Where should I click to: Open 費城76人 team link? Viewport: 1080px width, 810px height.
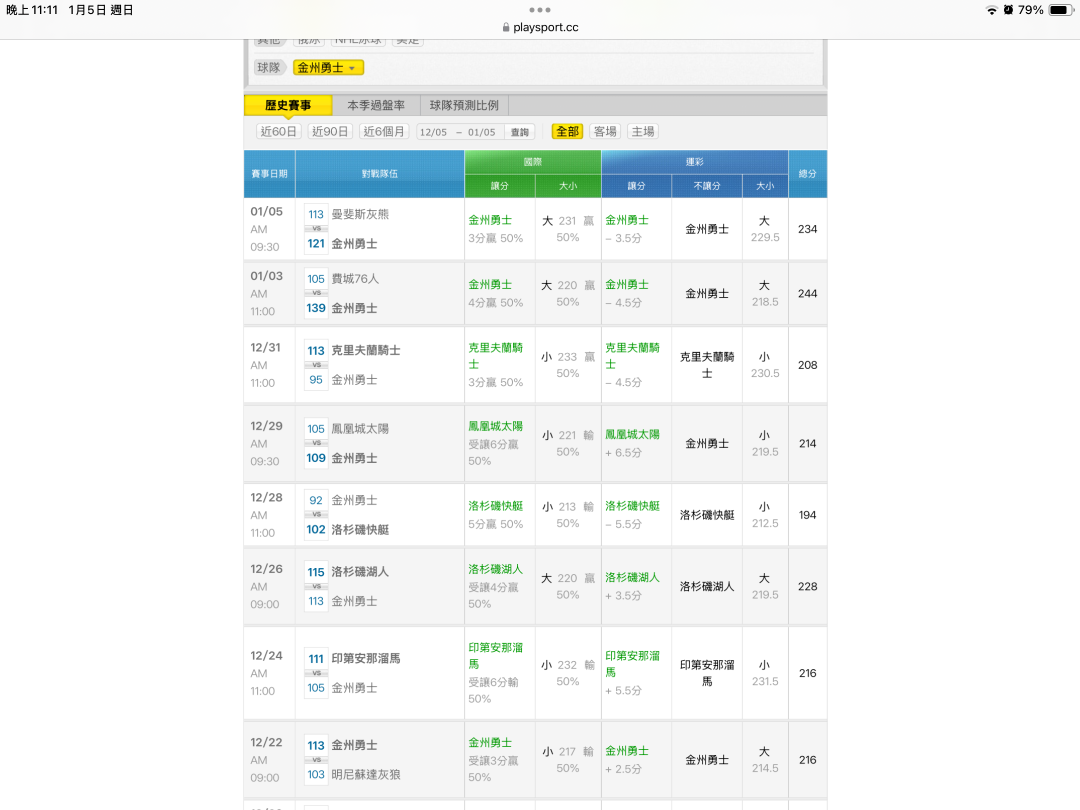(355, 279)
